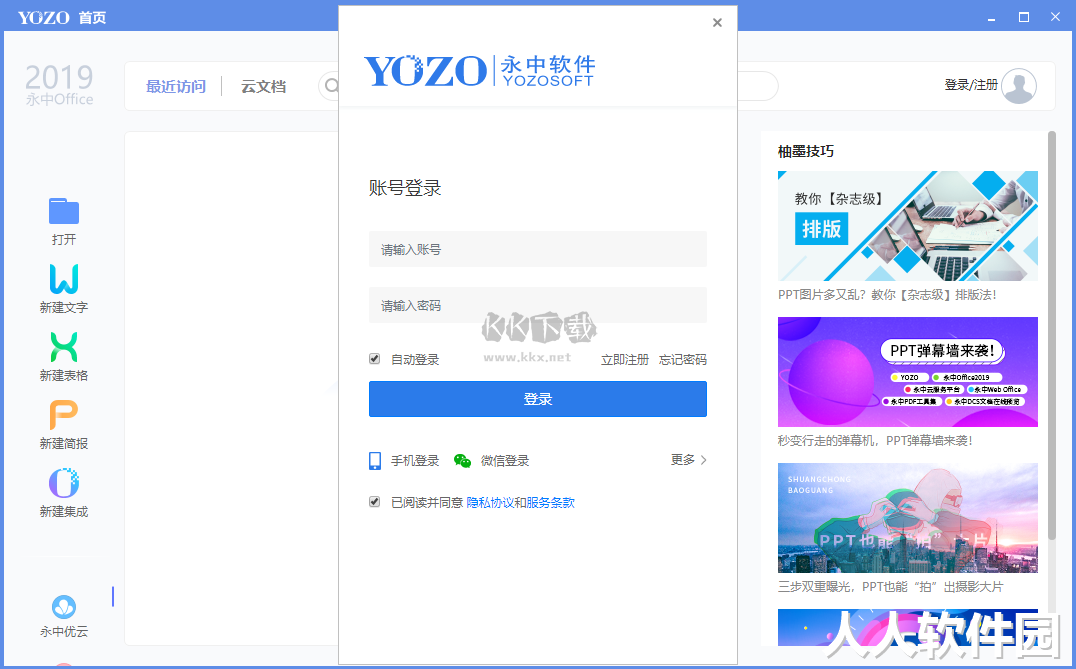Close the login dialog
The width and height of the screenshot is (1076, 669).
click(x=717, y=23)
